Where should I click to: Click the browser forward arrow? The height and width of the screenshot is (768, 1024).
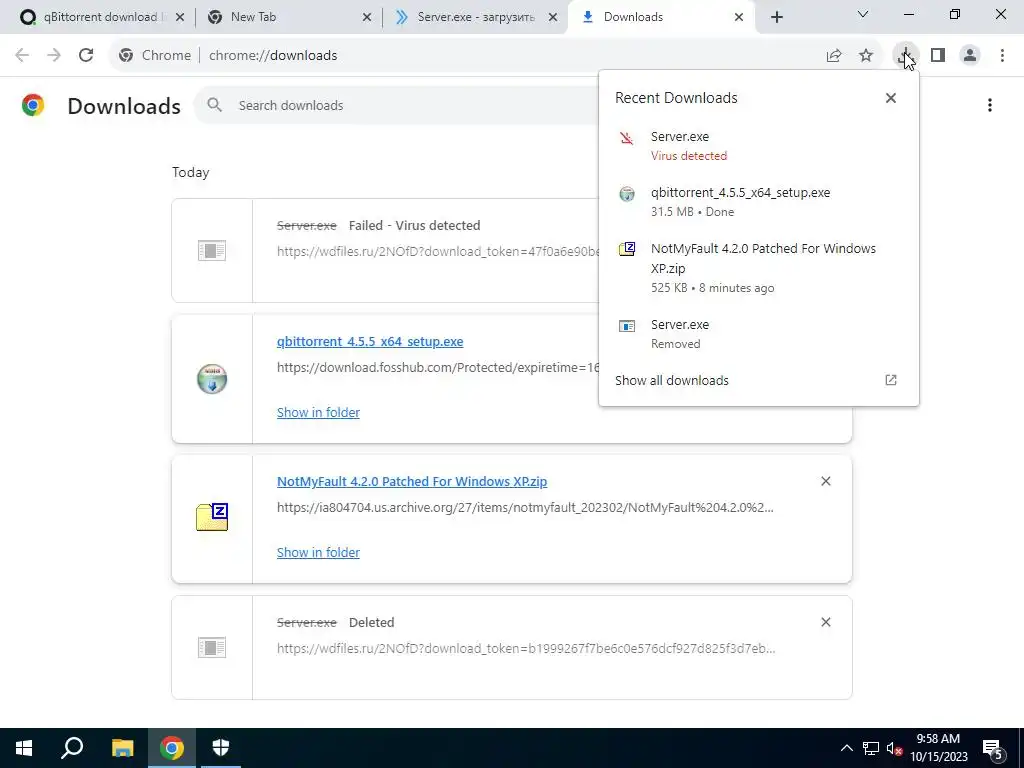pos(54,55)
